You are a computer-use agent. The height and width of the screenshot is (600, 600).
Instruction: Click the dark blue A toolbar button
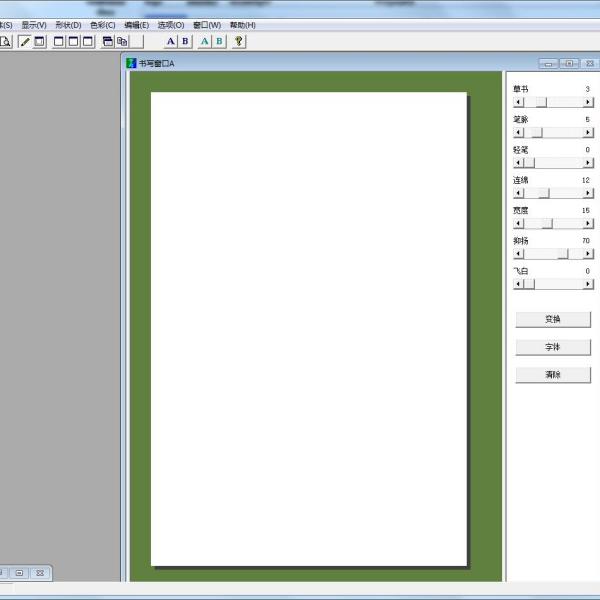tap(170, 41)
